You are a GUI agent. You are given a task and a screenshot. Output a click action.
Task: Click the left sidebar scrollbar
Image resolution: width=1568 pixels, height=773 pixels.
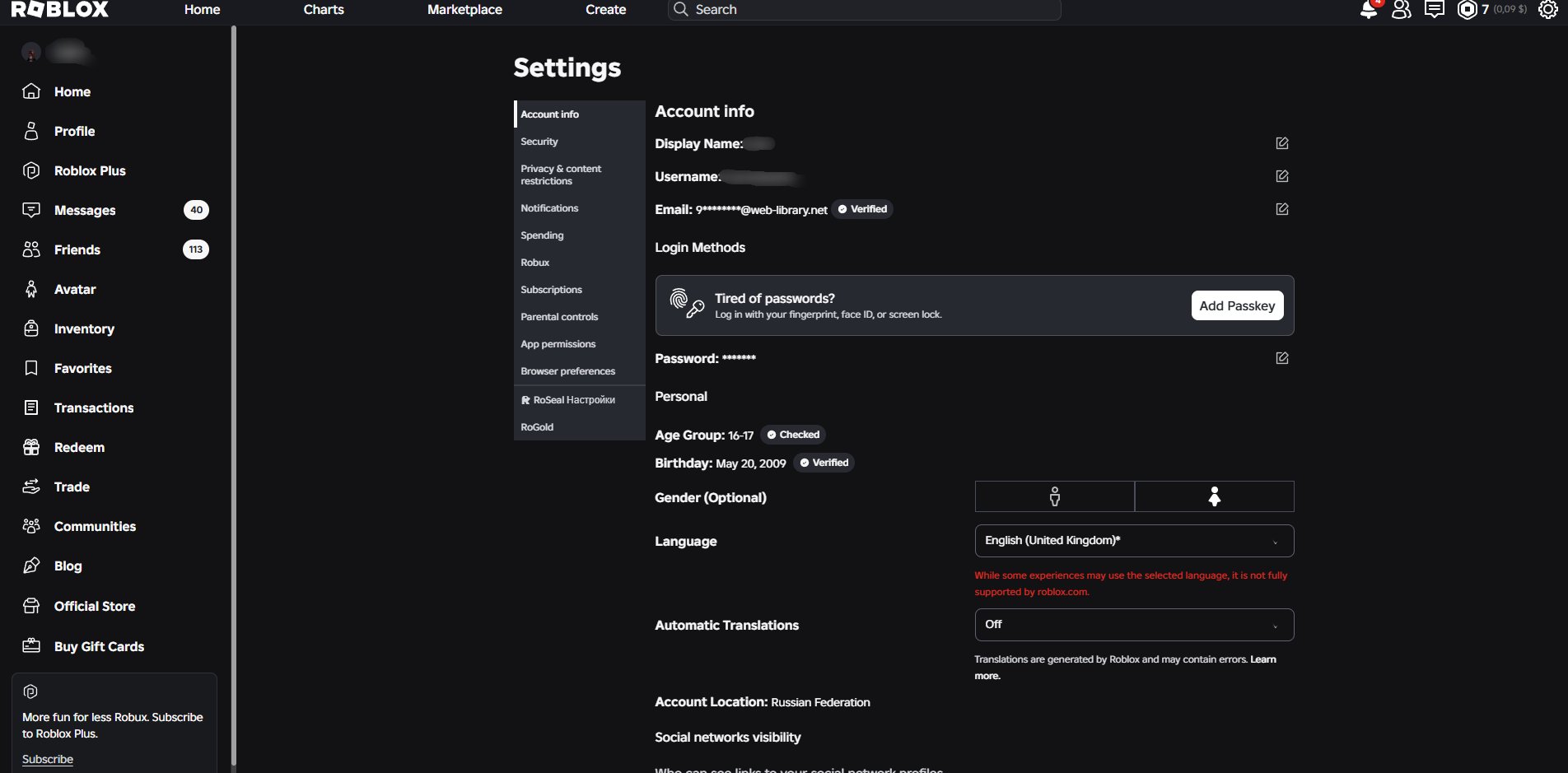point(234,395)
